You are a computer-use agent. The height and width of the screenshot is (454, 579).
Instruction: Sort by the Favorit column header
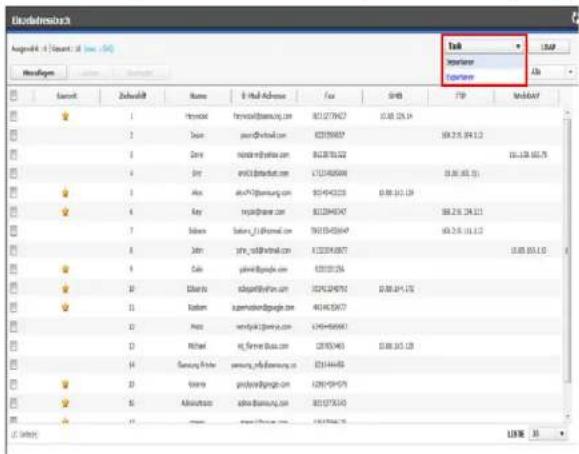(x=66, y=96)
